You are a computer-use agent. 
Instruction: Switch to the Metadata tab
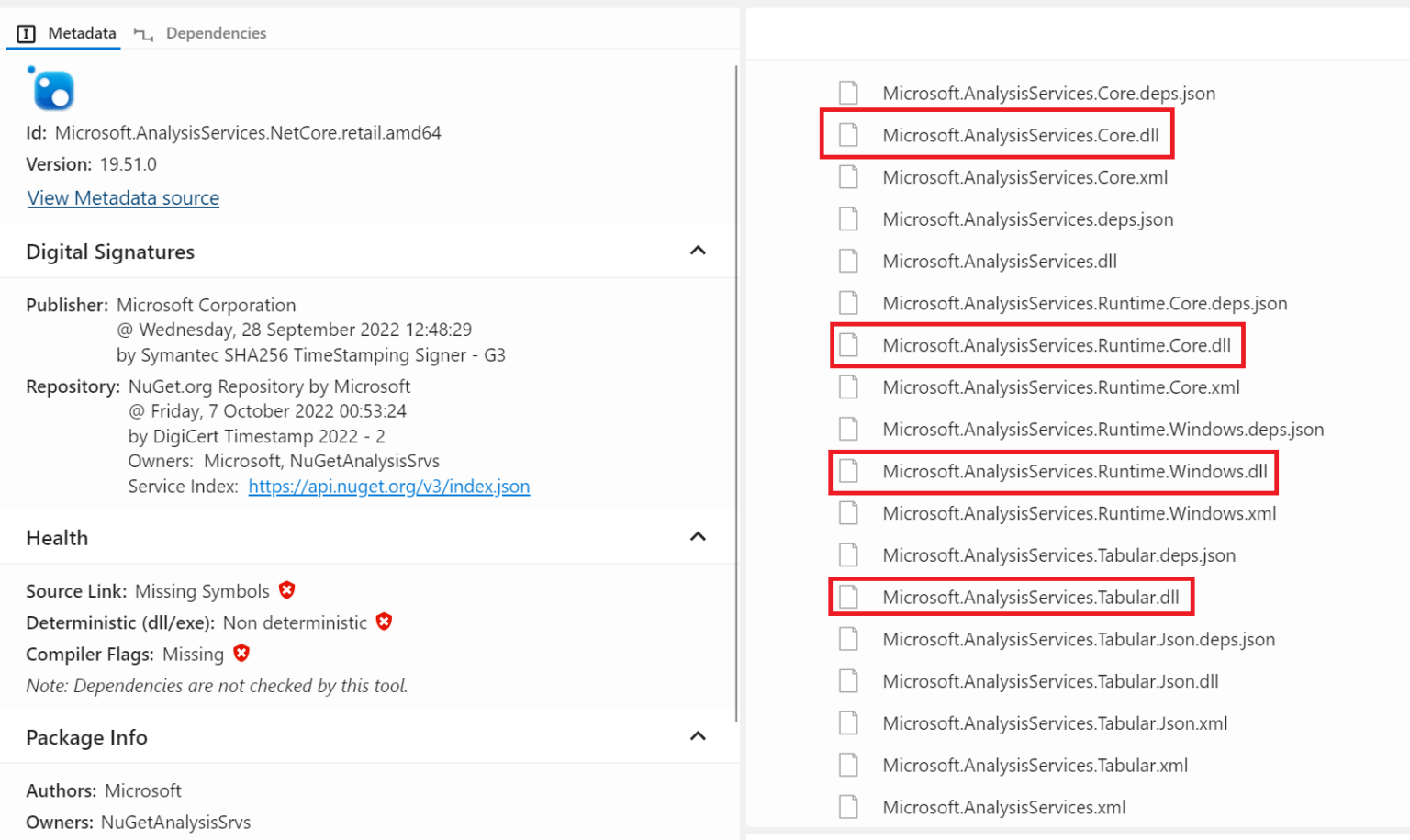(x=81, y=32)
